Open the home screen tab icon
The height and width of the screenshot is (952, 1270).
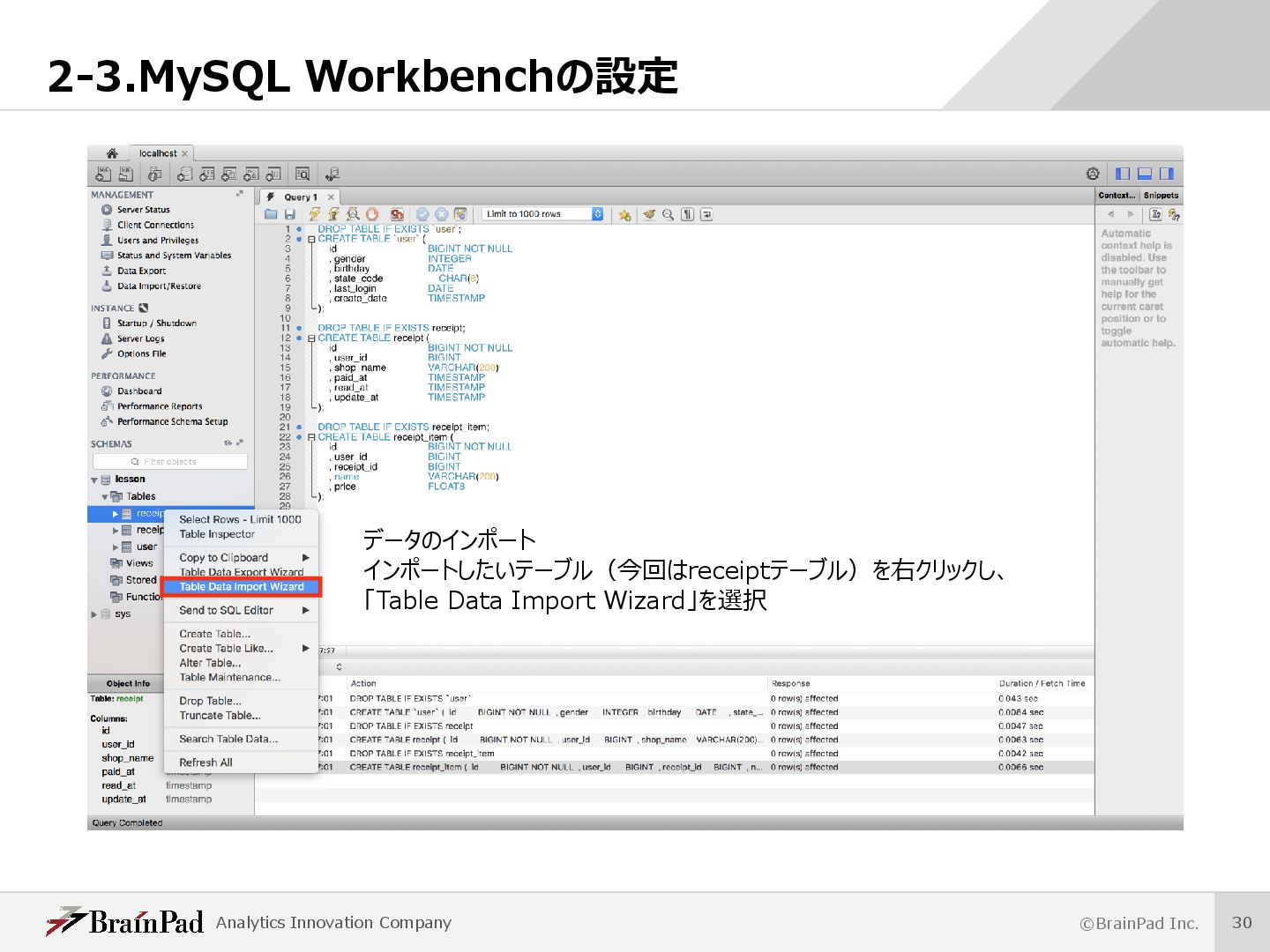click(x=112, y=153)
